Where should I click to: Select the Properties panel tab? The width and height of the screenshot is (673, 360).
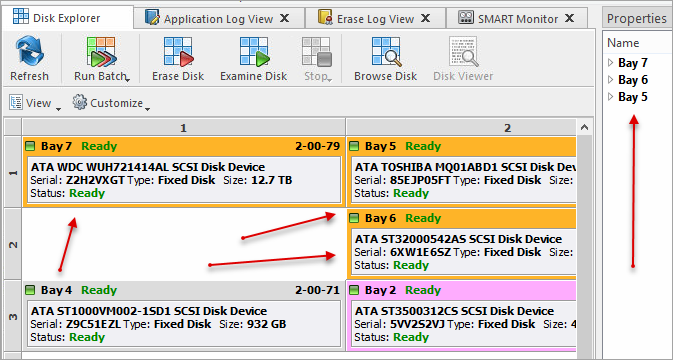(x=637, y=18)
